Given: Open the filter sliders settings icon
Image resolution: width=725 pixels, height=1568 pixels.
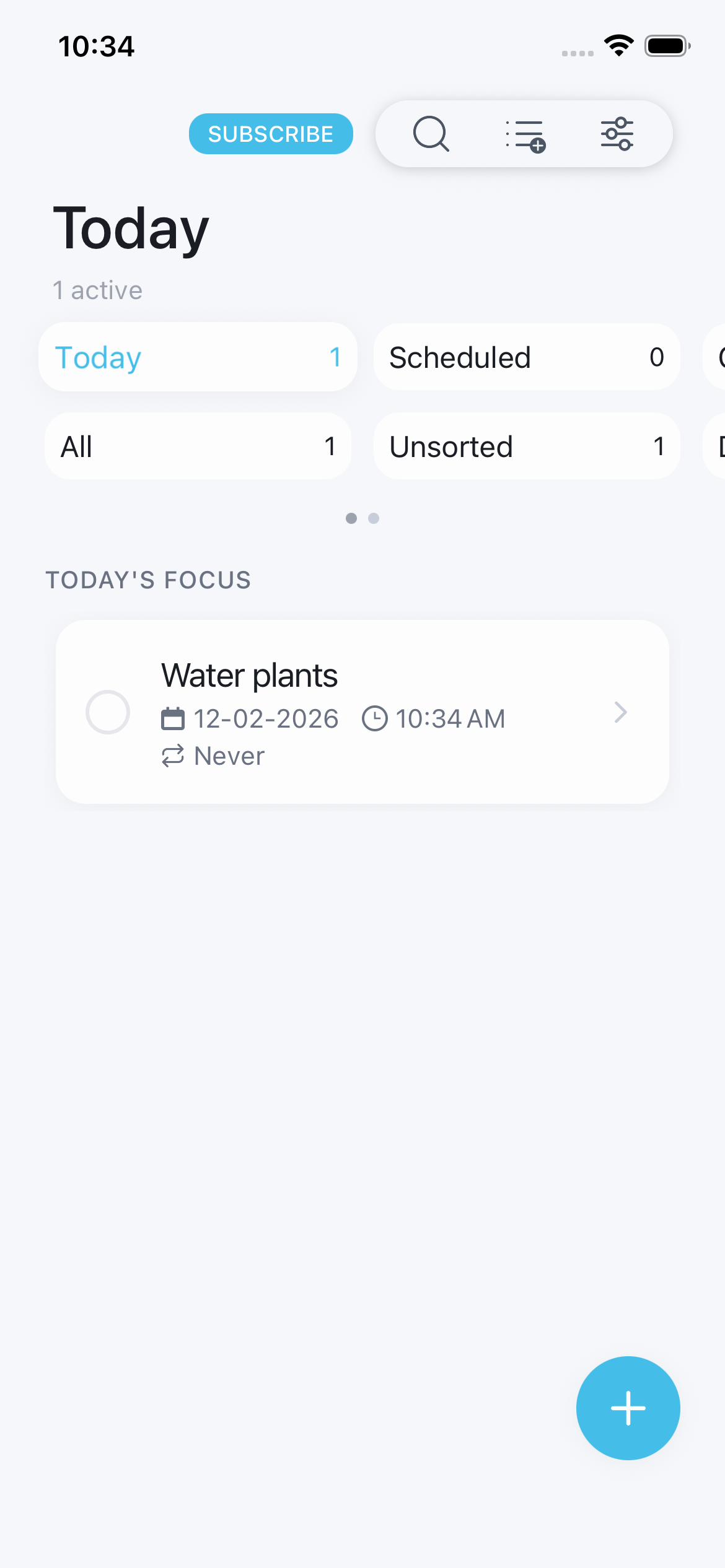Looking at the screenshot, I should pyautogui.click(x=617, y=134).
